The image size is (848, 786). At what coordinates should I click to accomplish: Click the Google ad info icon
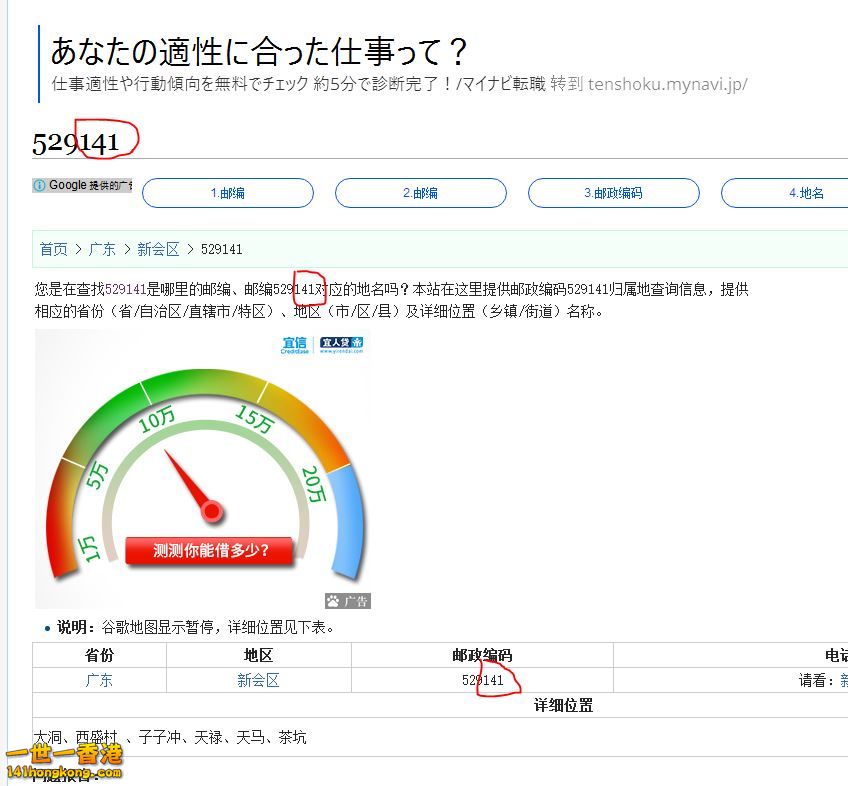(x=39, y=185)
